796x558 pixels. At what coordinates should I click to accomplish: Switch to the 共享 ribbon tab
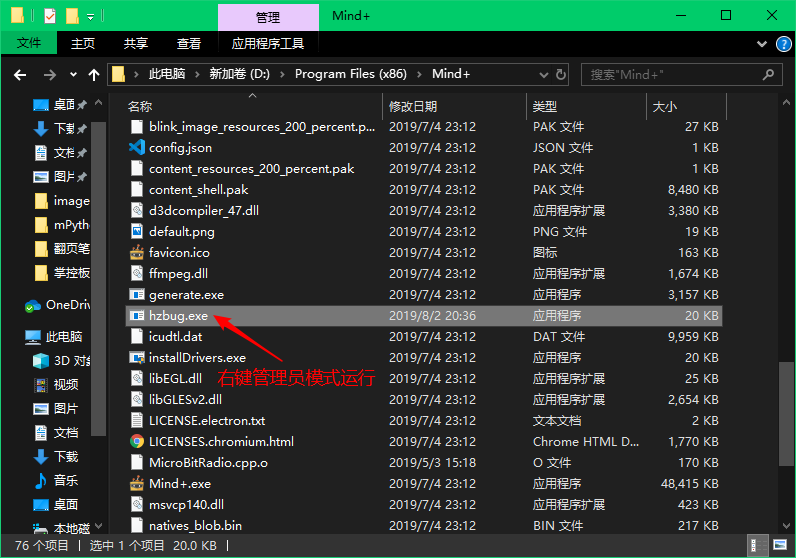(x=136, y=43)
